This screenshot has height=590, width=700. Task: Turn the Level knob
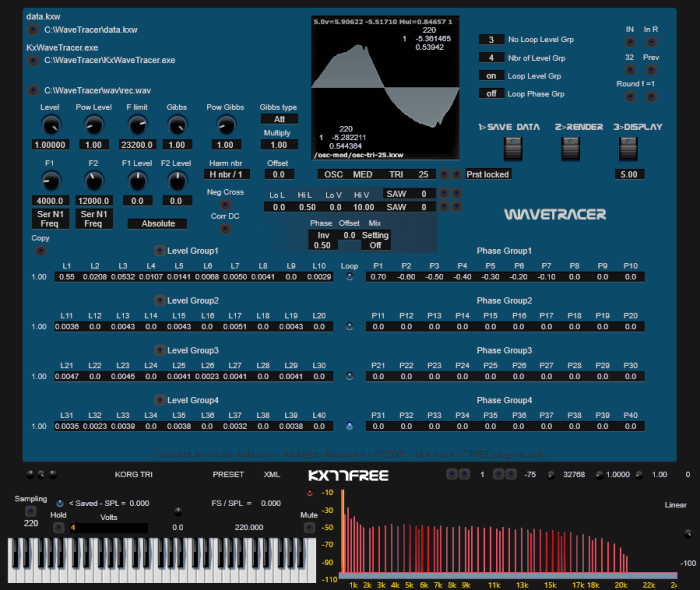(51, 126)
